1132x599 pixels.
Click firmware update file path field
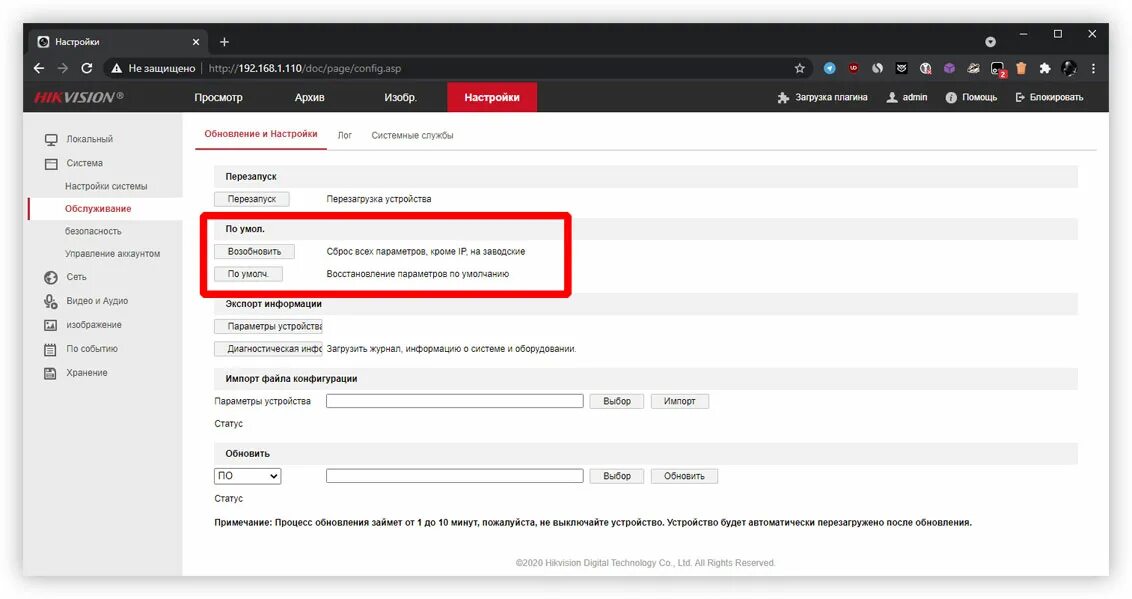tap(455, 476)
